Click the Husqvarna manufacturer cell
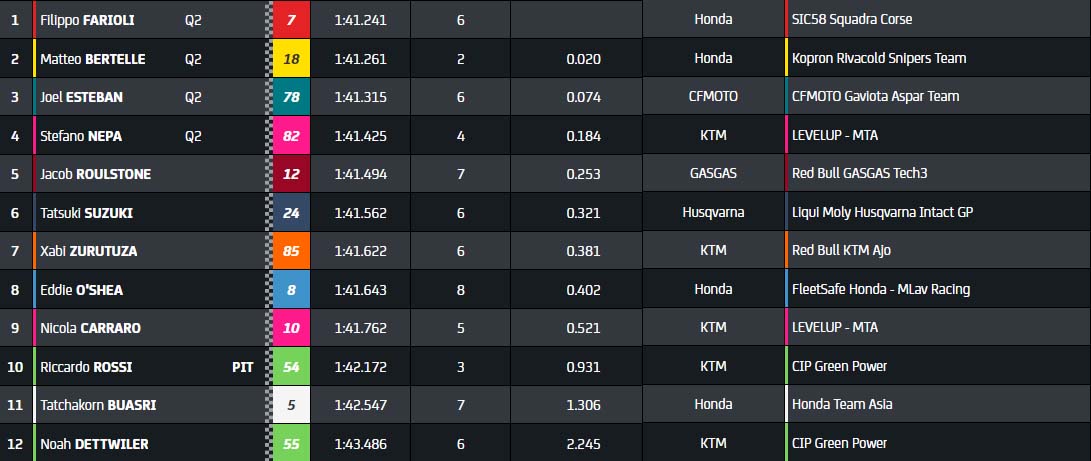 click(x=713, y=213)
